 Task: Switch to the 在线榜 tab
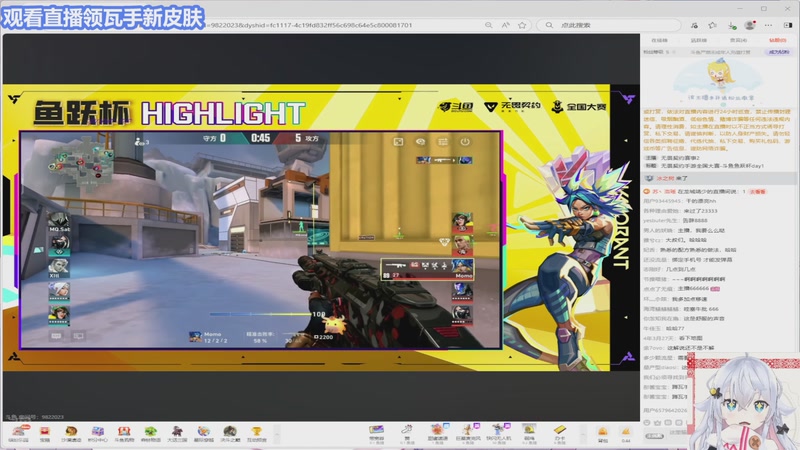pos(659,40)
